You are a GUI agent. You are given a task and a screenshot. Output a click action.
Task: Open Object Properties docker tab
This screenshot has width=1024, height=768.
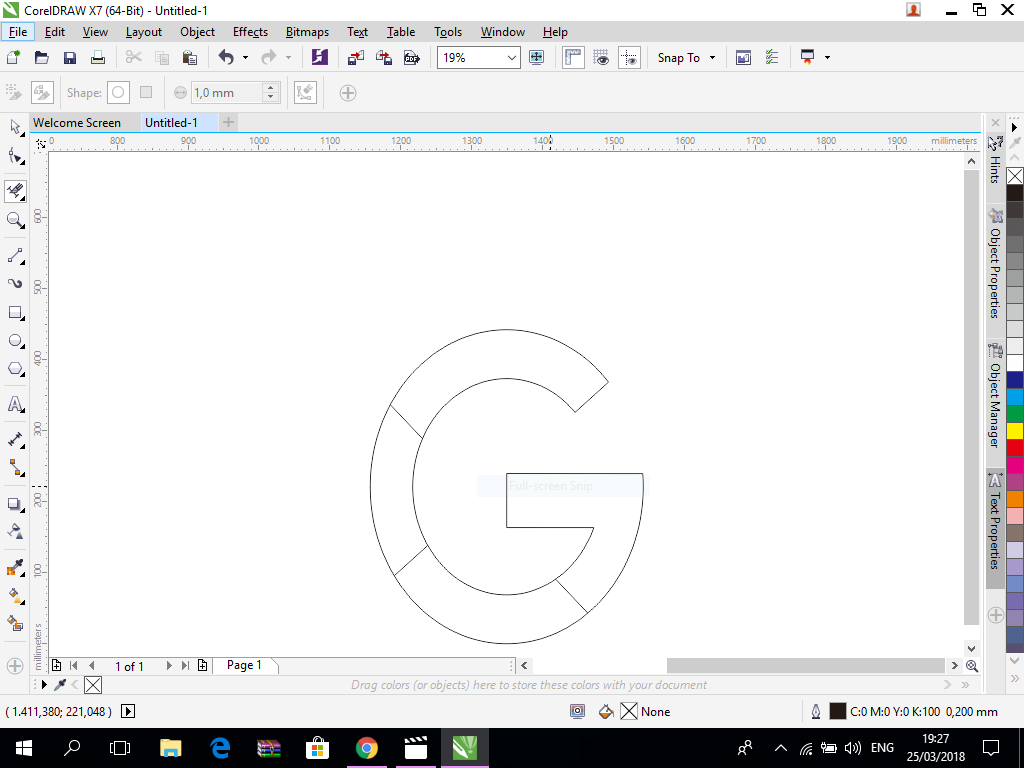995,264
